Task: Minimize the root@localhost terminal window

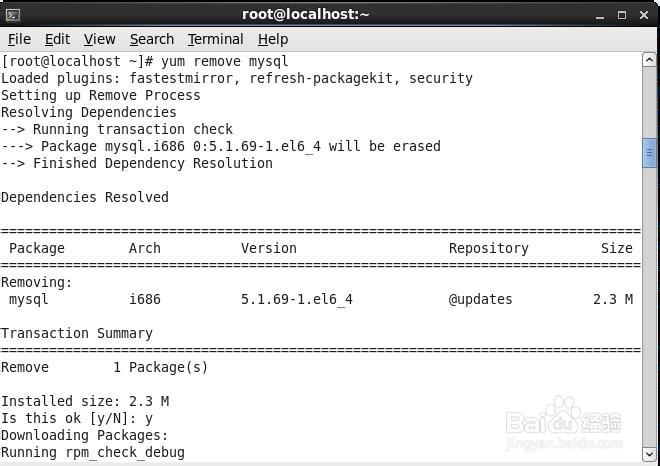Action: (x=600, y=16)
